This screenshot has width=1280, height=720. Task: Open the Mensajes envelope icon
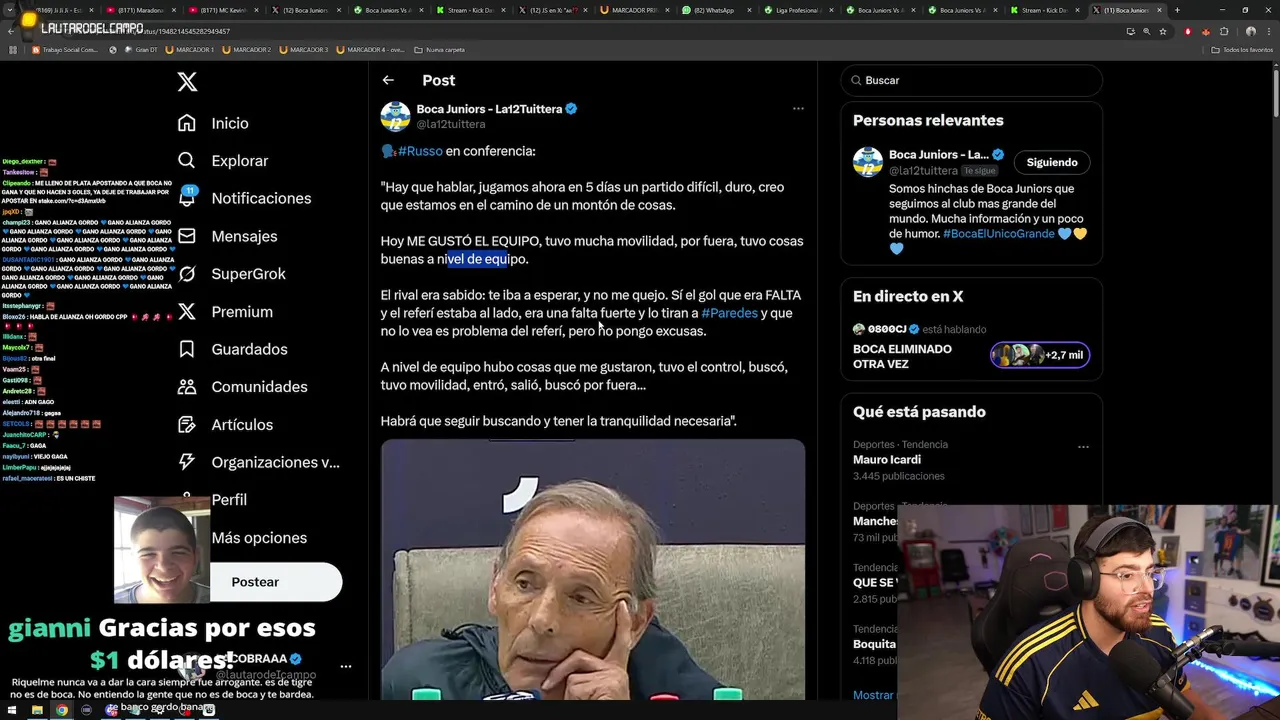coord(187,236)
